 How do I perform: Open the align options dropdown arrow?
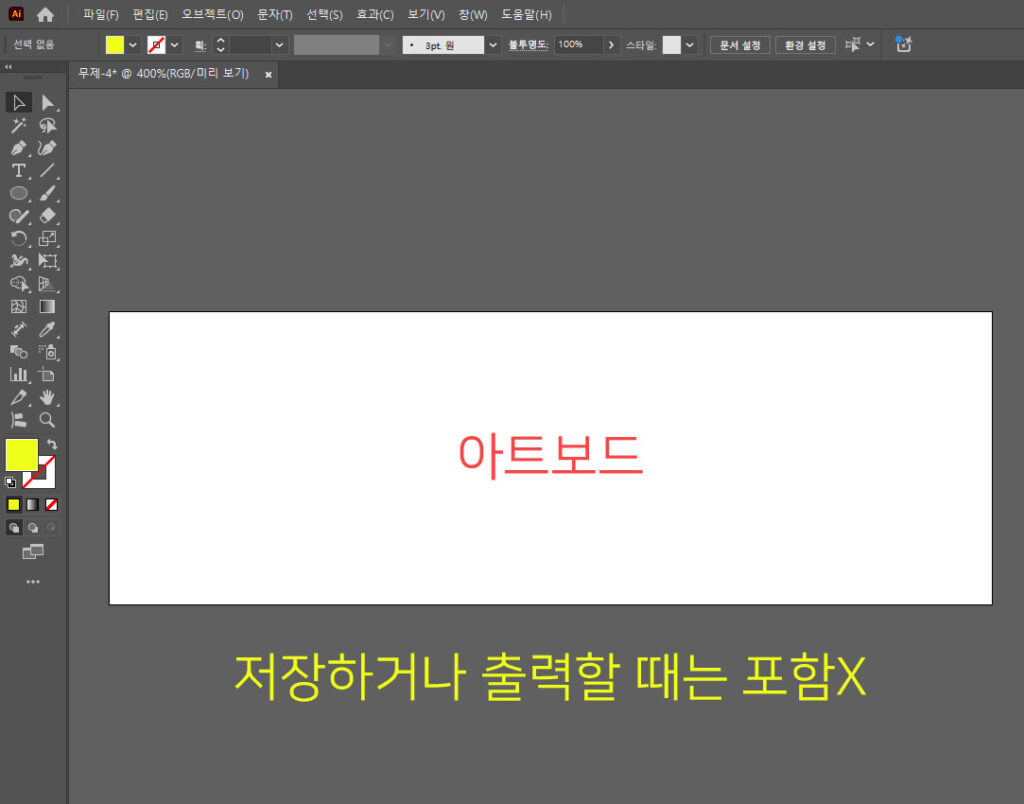(x=870, y=44)
